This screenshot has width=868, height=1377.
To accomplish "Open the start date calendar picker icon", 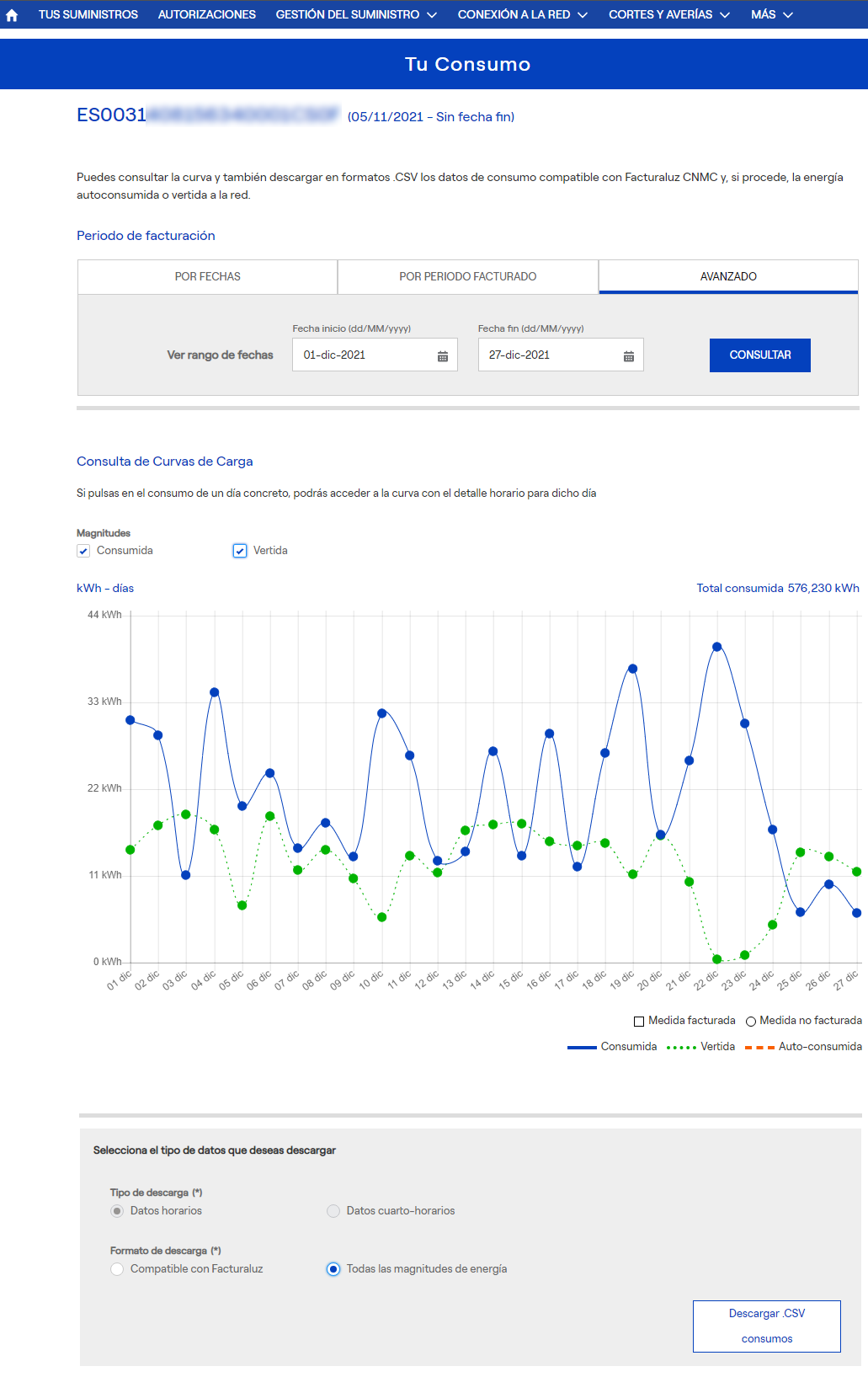I will click(443, 356).
